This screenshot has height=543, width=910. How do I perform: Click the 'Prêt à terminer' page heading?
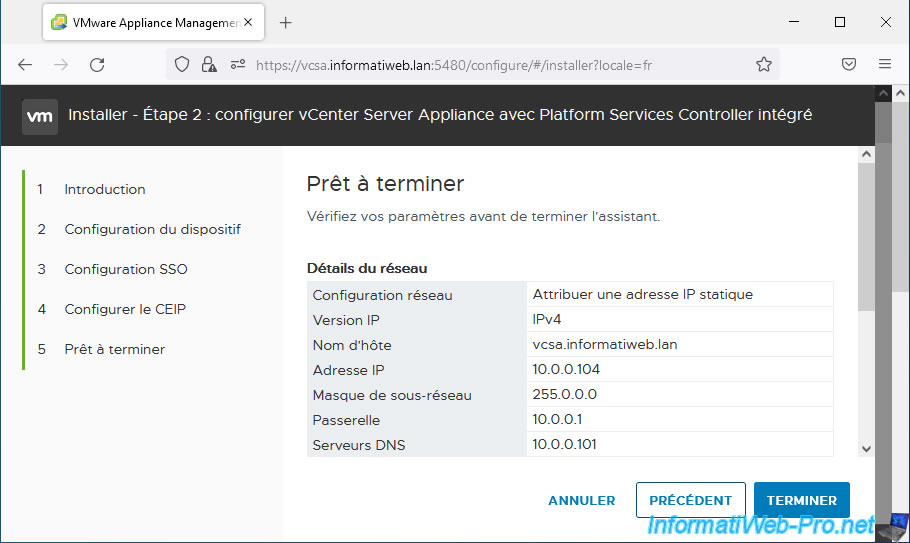pos(385,184)
